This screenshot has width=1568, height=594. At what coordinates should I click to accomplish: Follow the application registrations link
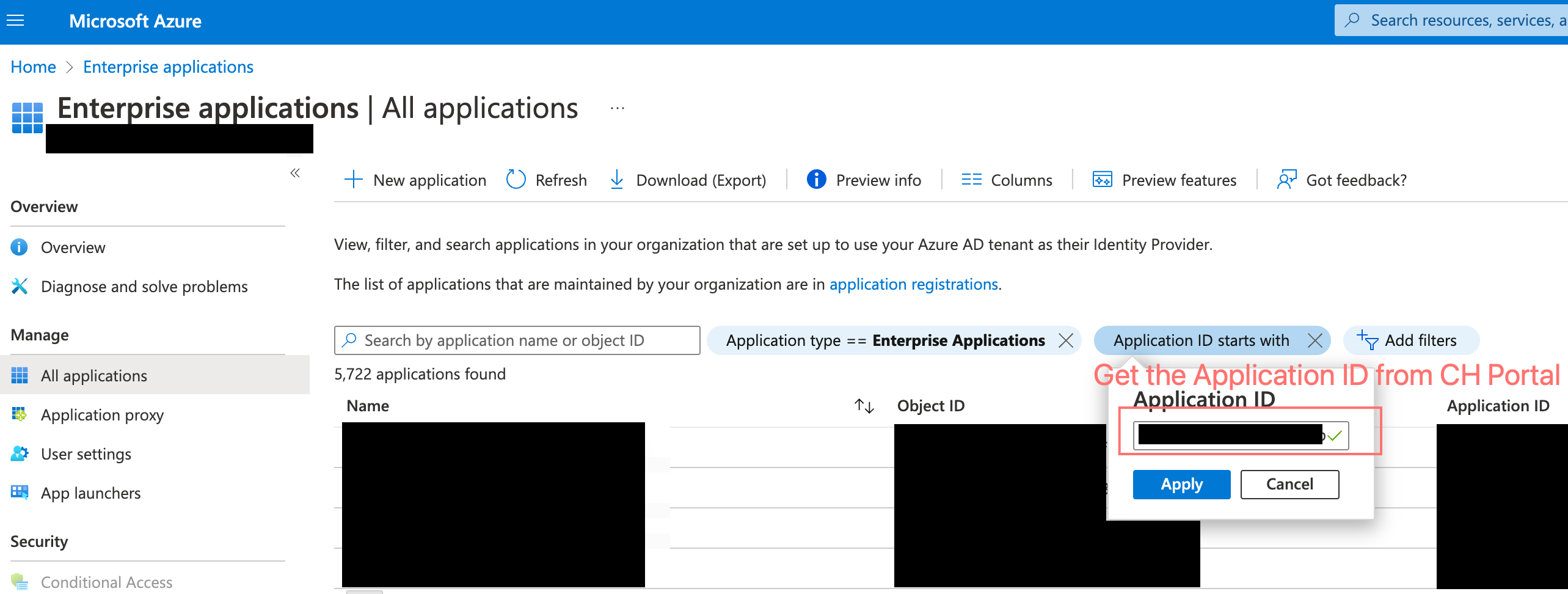(913, 284)
